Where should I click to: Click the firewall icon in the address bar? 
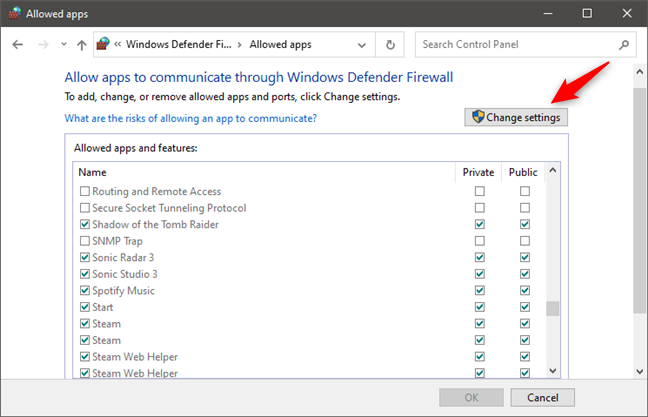103,44
